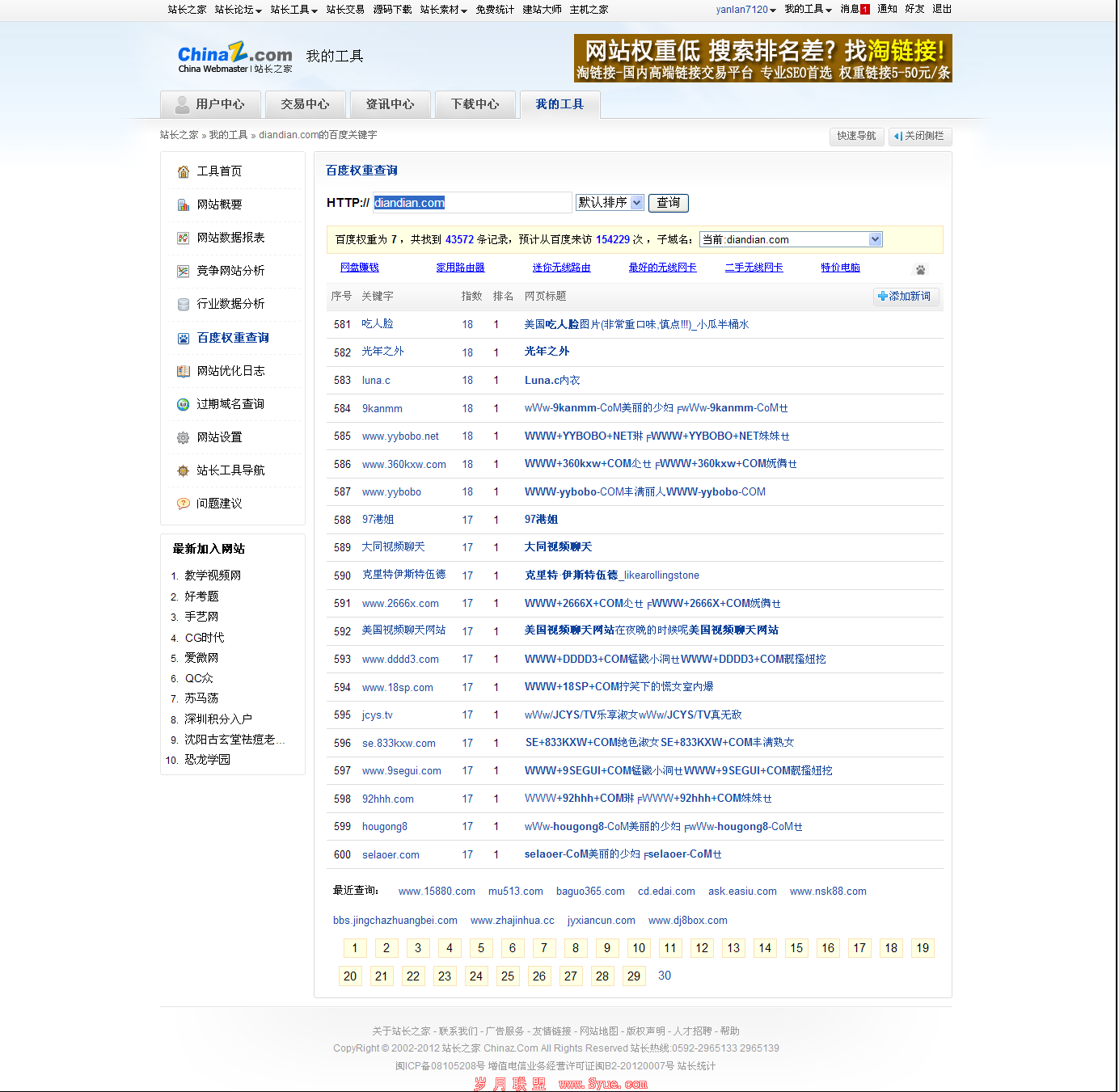Open keyword 光年之外 link
Image resolution: width=1119 pixels, height=1092 pixels.
[382, 352]
